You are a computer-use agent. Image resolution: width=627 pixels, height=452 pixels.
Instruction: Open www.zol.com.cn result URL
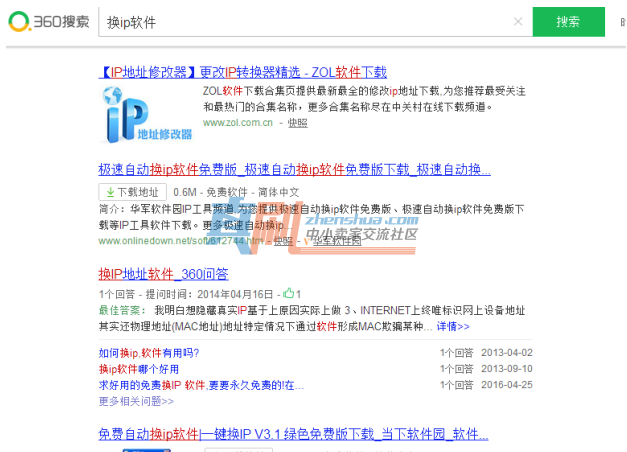pos(238,123)
